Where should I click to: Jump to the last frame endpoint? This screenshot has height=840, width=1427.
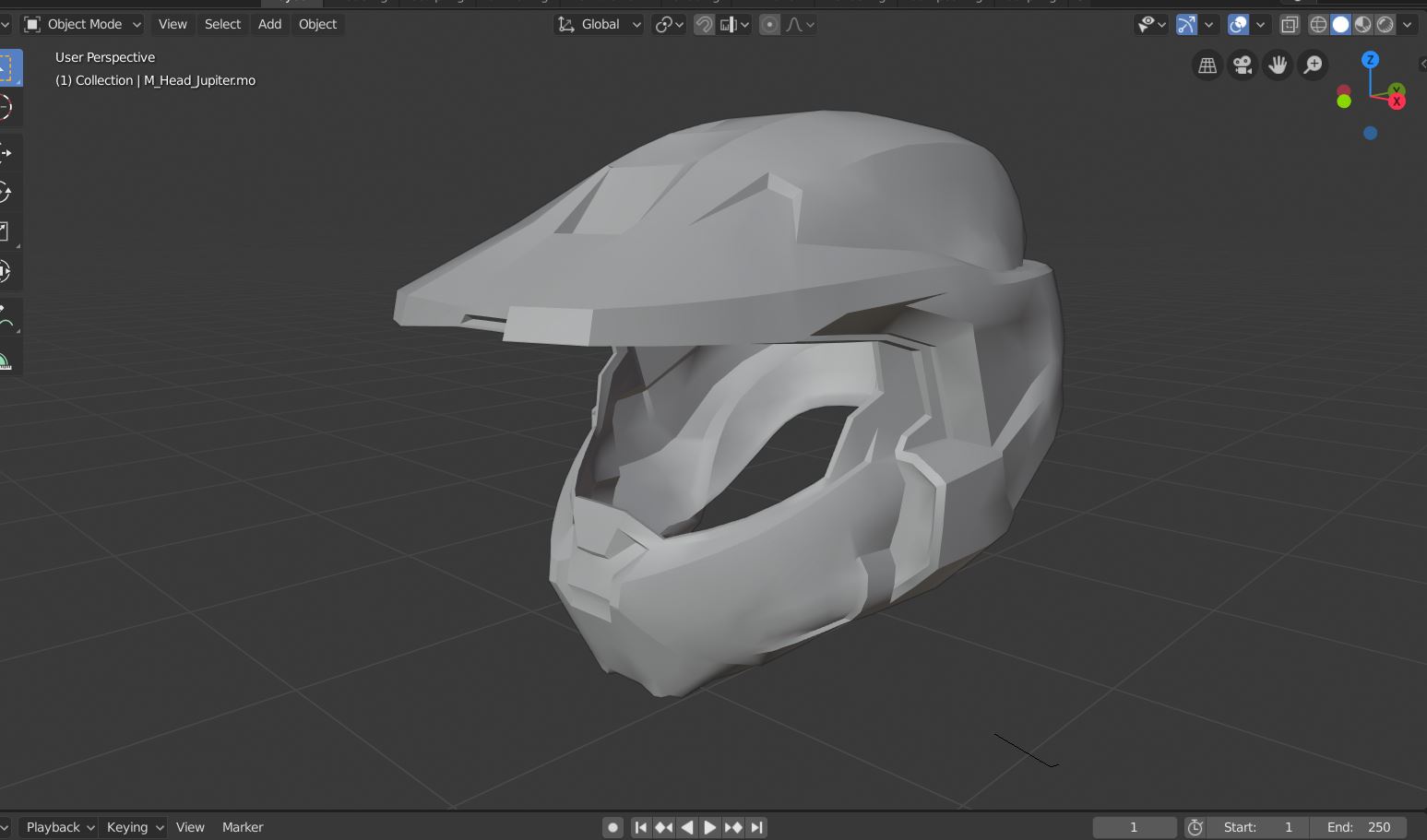click(x=756, y=827)
